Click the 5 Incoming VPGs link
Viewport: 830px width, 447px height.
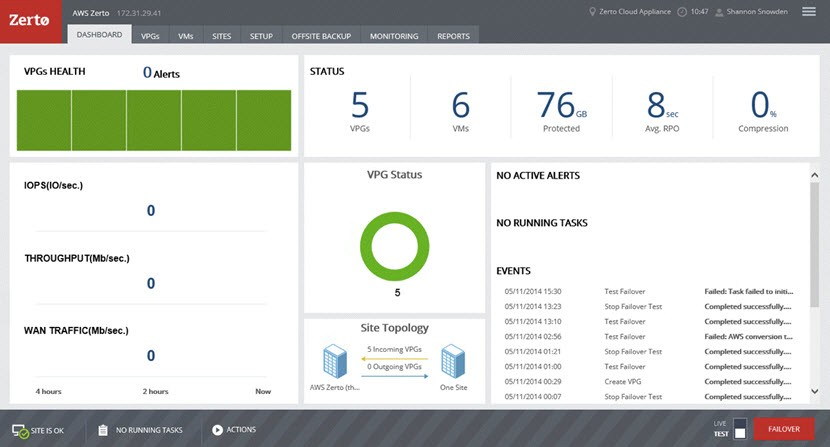coord(395,348)
